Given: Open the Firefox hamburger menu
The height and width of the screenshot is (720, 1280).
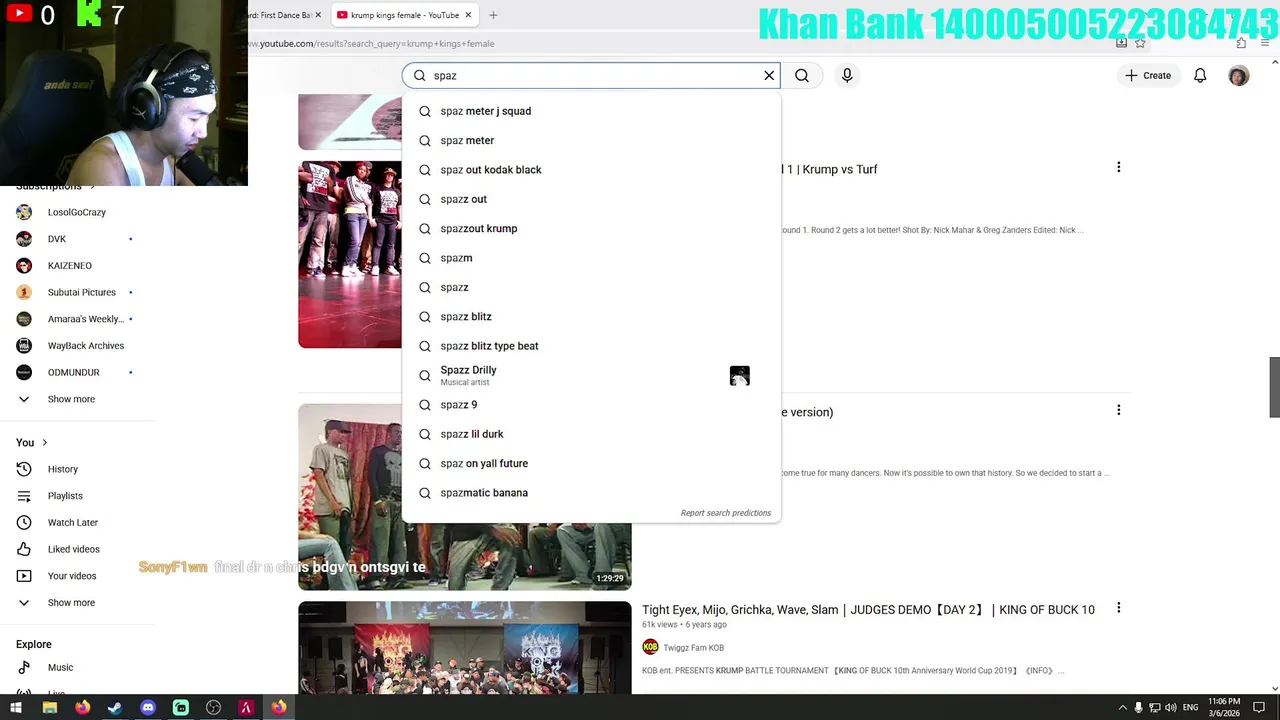Looking at the screenshot, I should point(1265,43).
